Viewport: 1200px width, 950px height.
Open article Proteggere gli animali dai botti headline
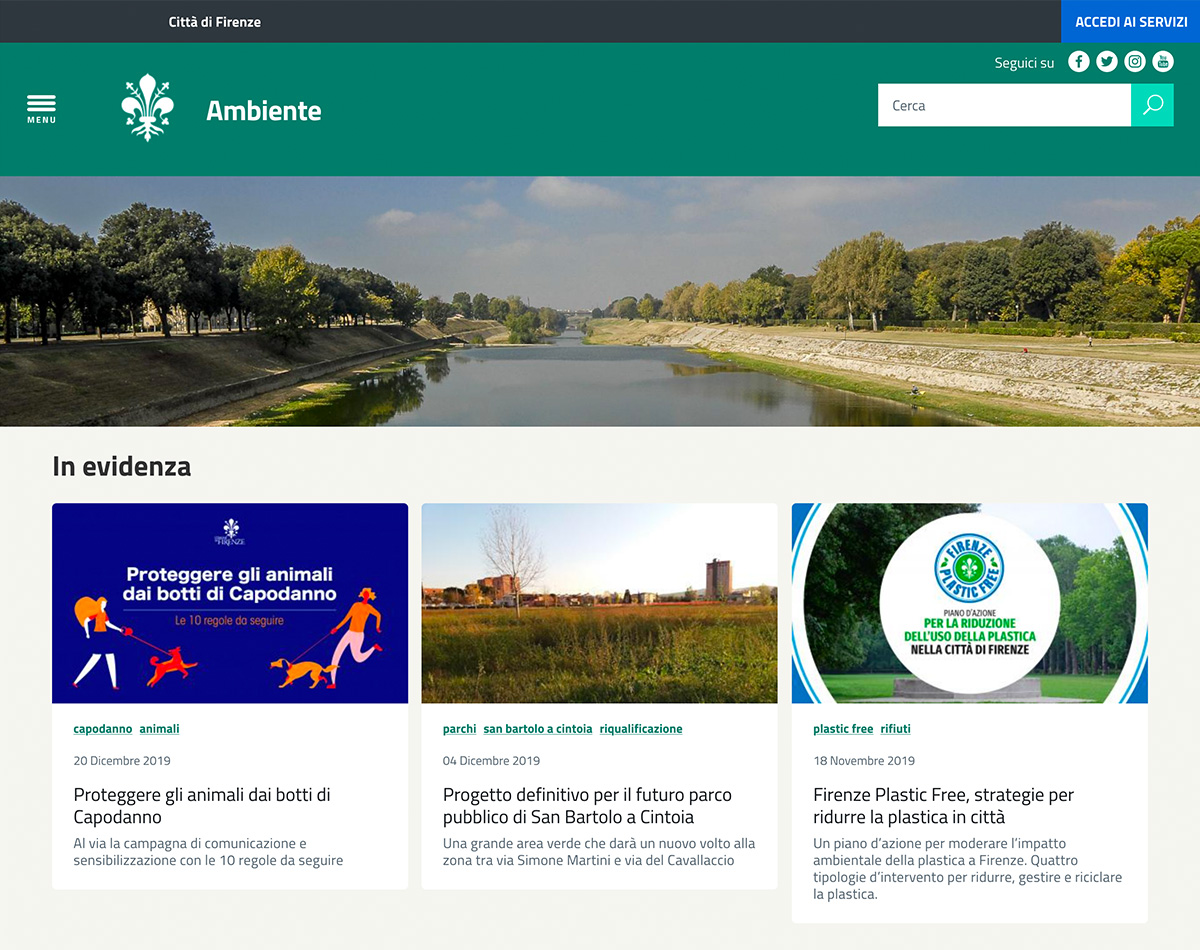[202, 806]
